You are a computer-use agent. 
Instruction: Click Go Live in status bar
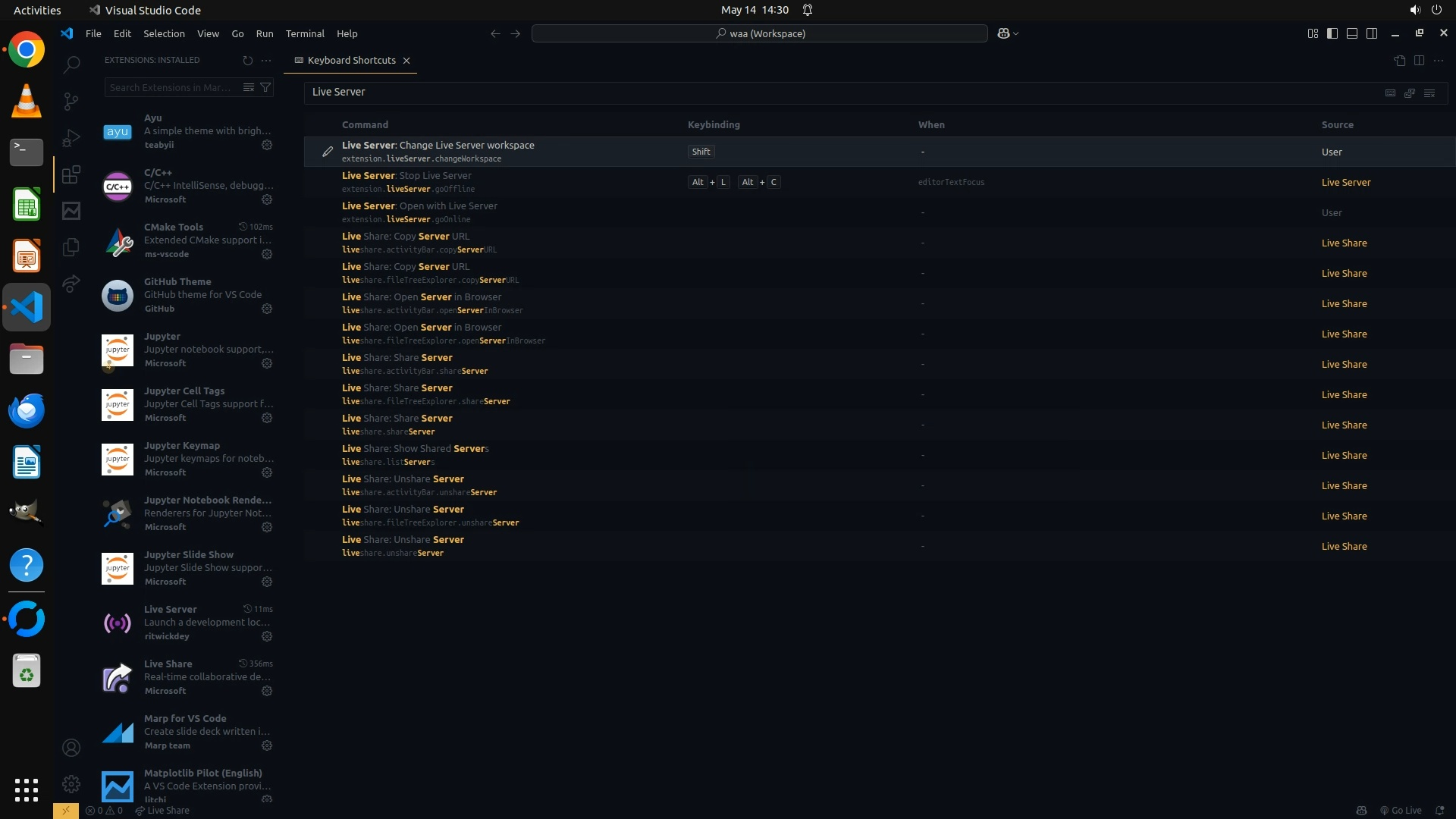click(x=1401, y=811)
